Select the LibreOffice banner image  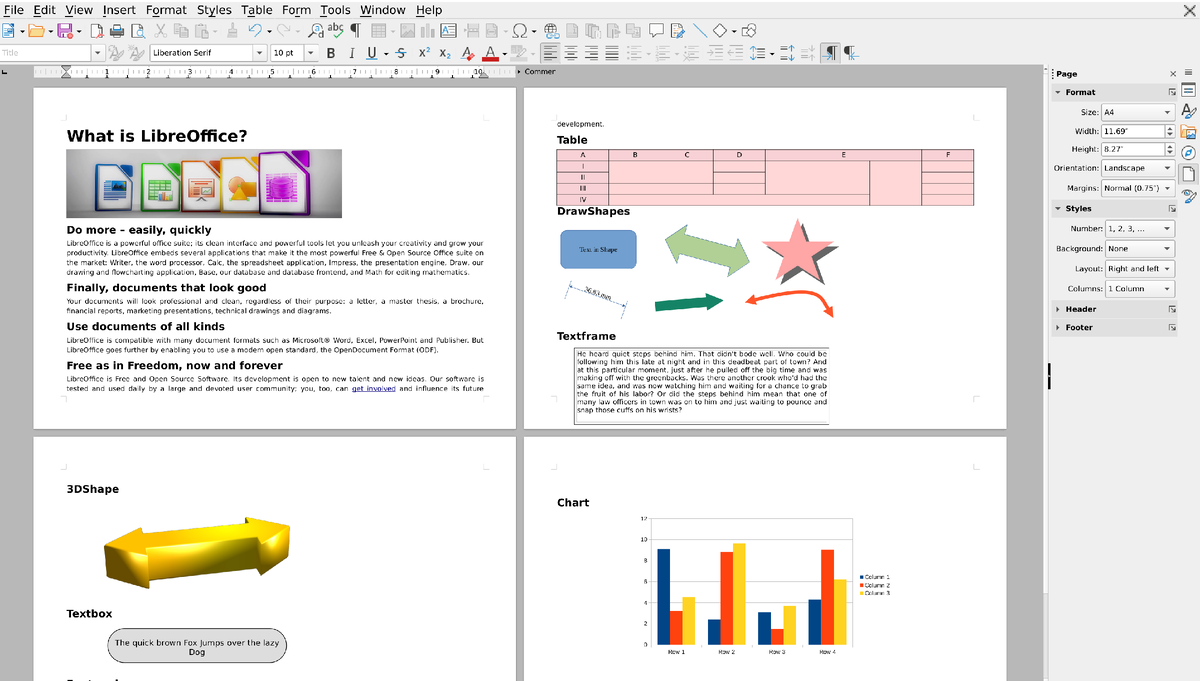pyautogui.click(x=204, y=183)
